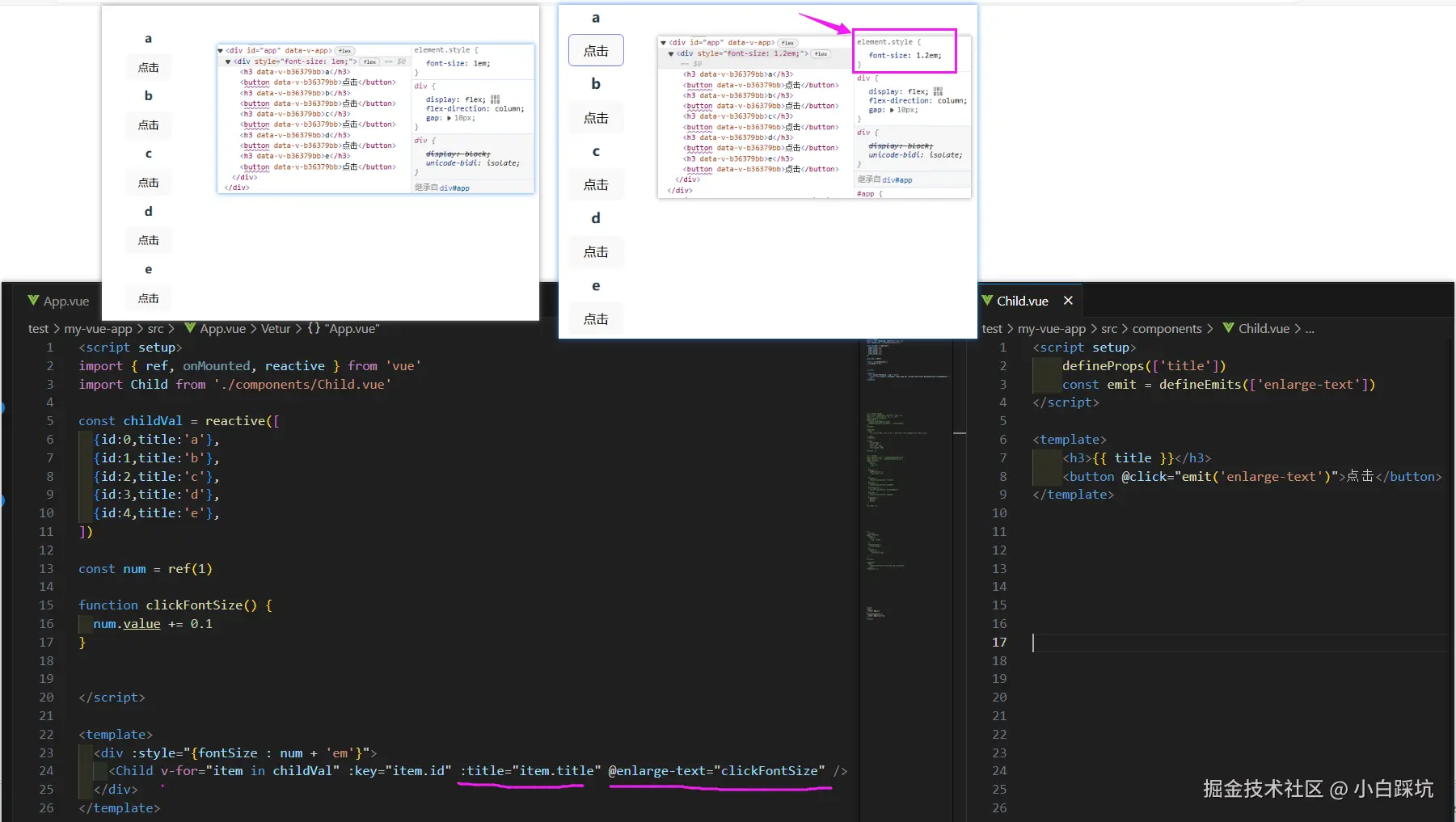Viewport: 1456px width, 822px height.
Task: Click the '<h3>{{ title }}</h3>' line in Child.vue
Action: pos(1137,458)
